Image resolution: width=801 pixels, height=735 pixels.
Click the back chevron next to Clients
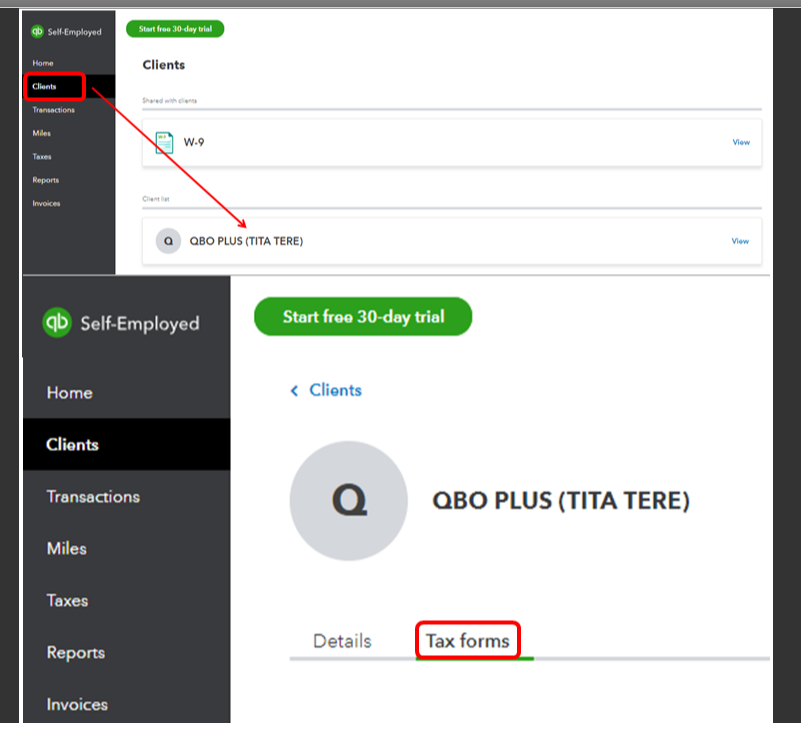click(294, 391)
